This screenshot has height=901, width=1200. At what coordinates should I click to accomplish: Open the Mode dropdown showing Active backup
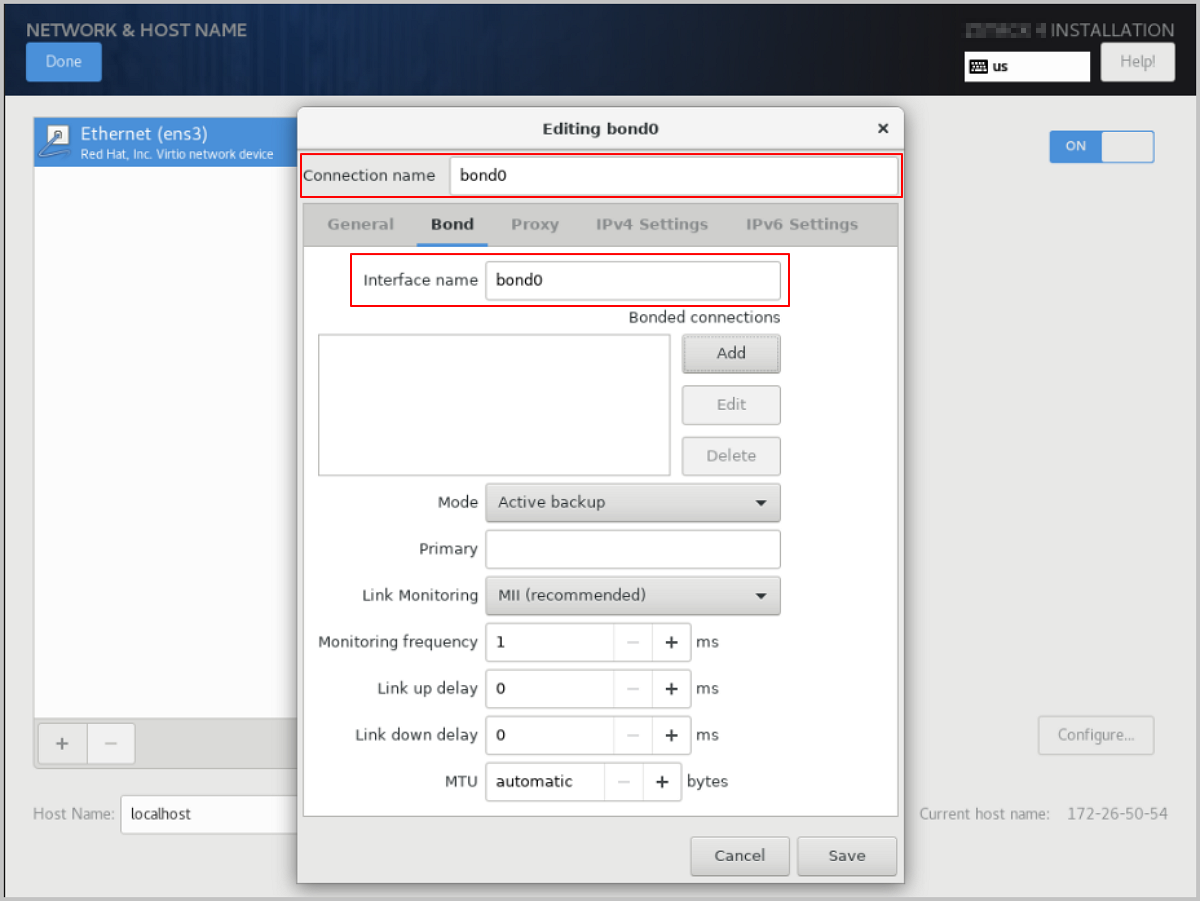pyautogui.click(x=632, y=502)
